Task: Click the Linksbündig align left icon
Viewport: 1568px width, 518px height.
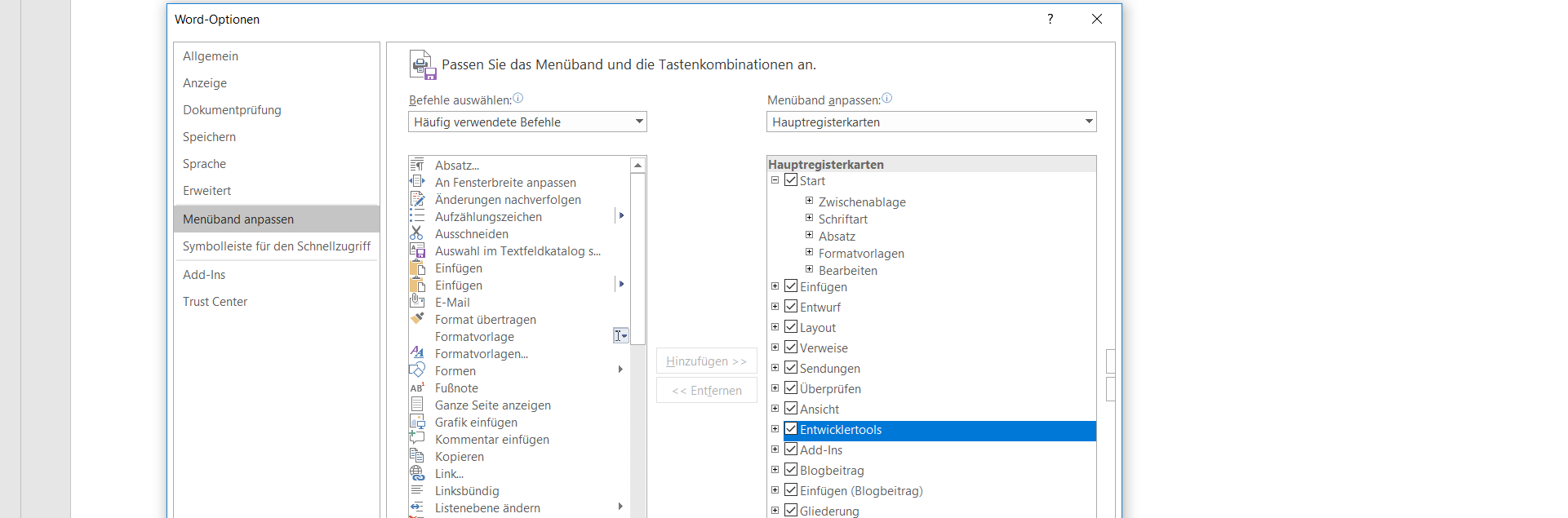Action: coord(417,490)
